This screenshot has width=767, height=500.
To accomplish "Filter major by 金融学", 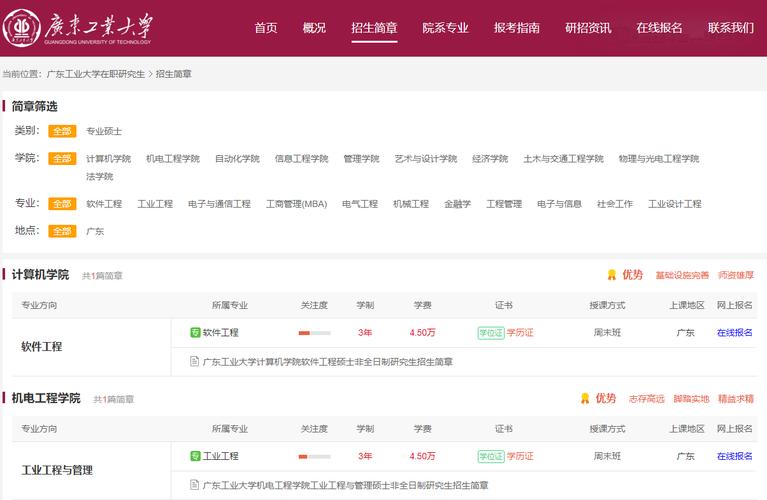I will click(x=457, y=204).
